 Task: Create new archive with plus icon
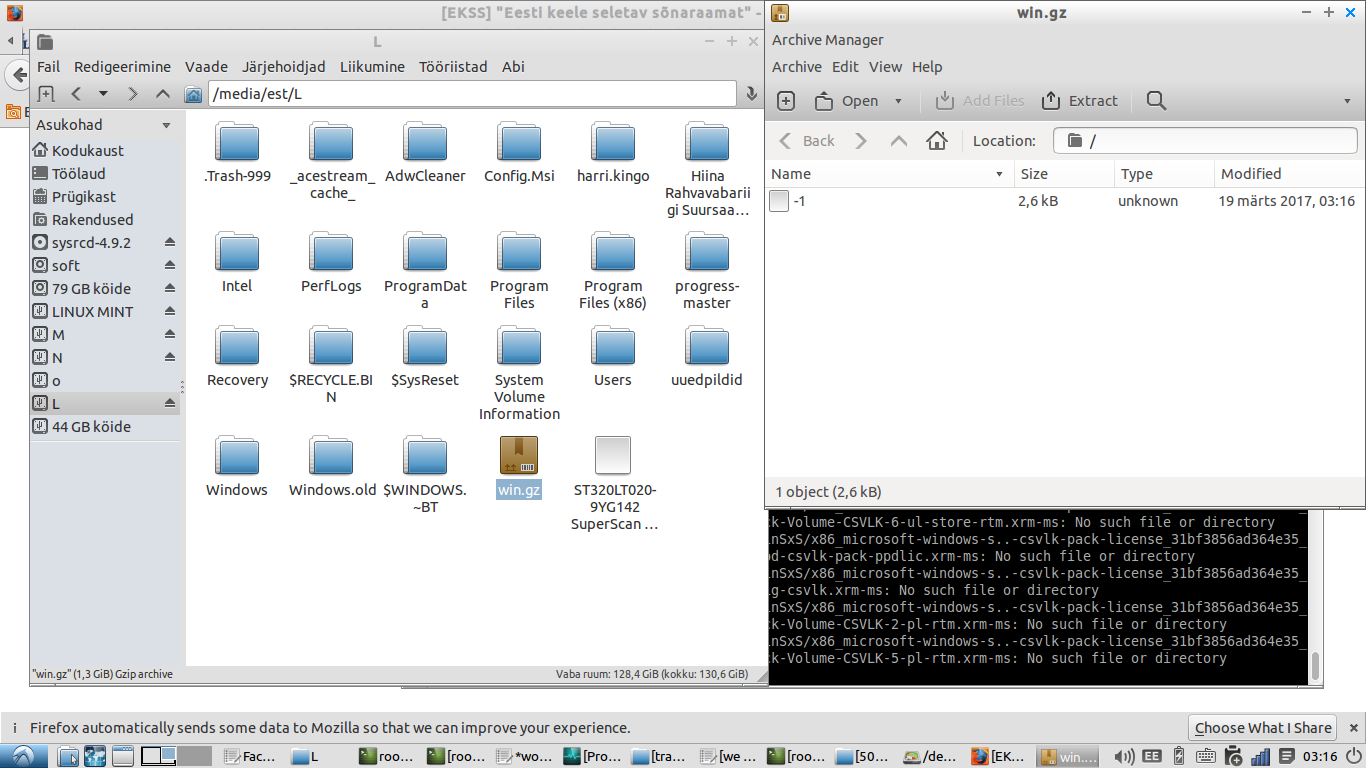tap(786, 101)
